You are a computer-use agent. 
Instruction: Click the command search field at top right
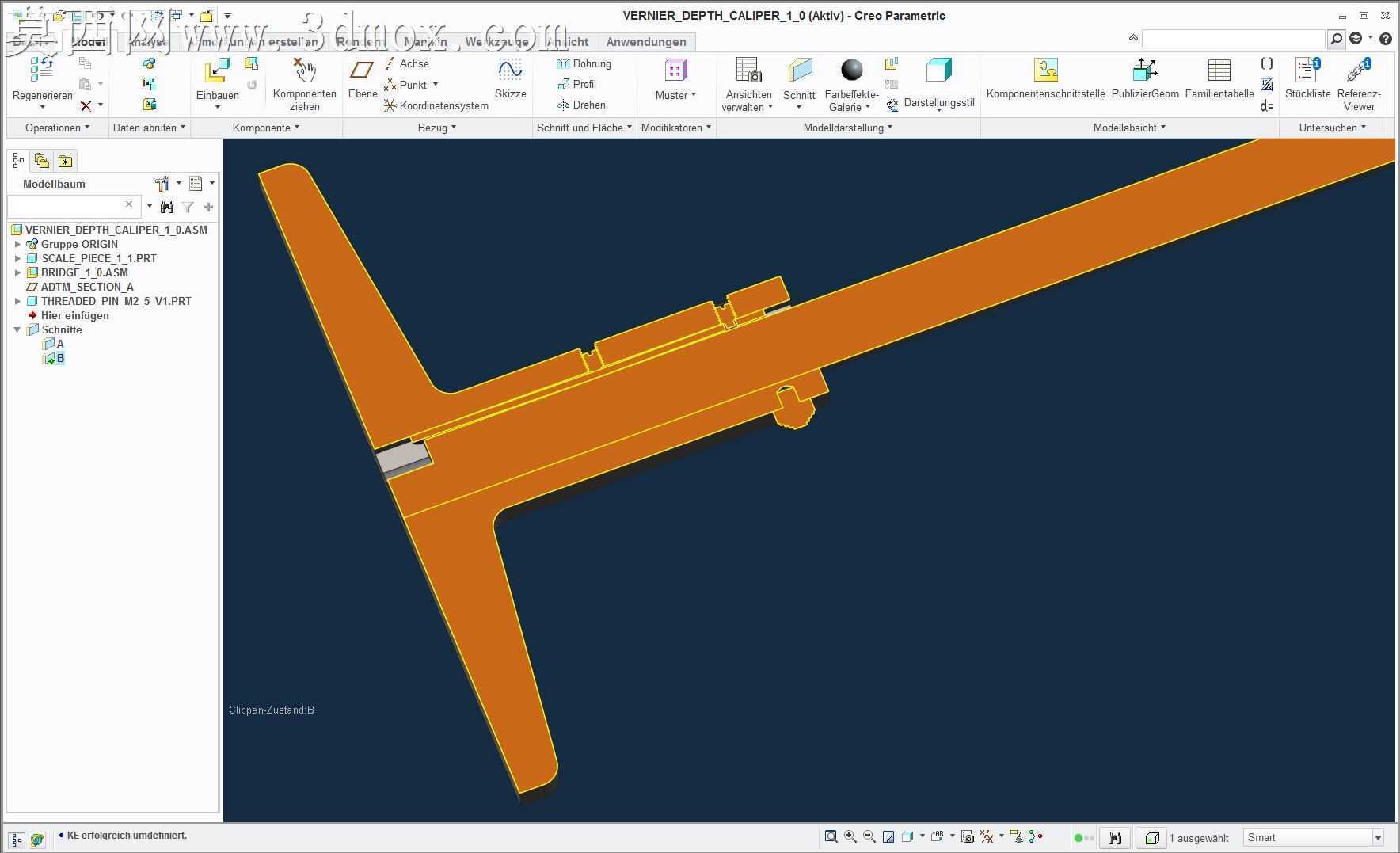(x=1233, y=39)
